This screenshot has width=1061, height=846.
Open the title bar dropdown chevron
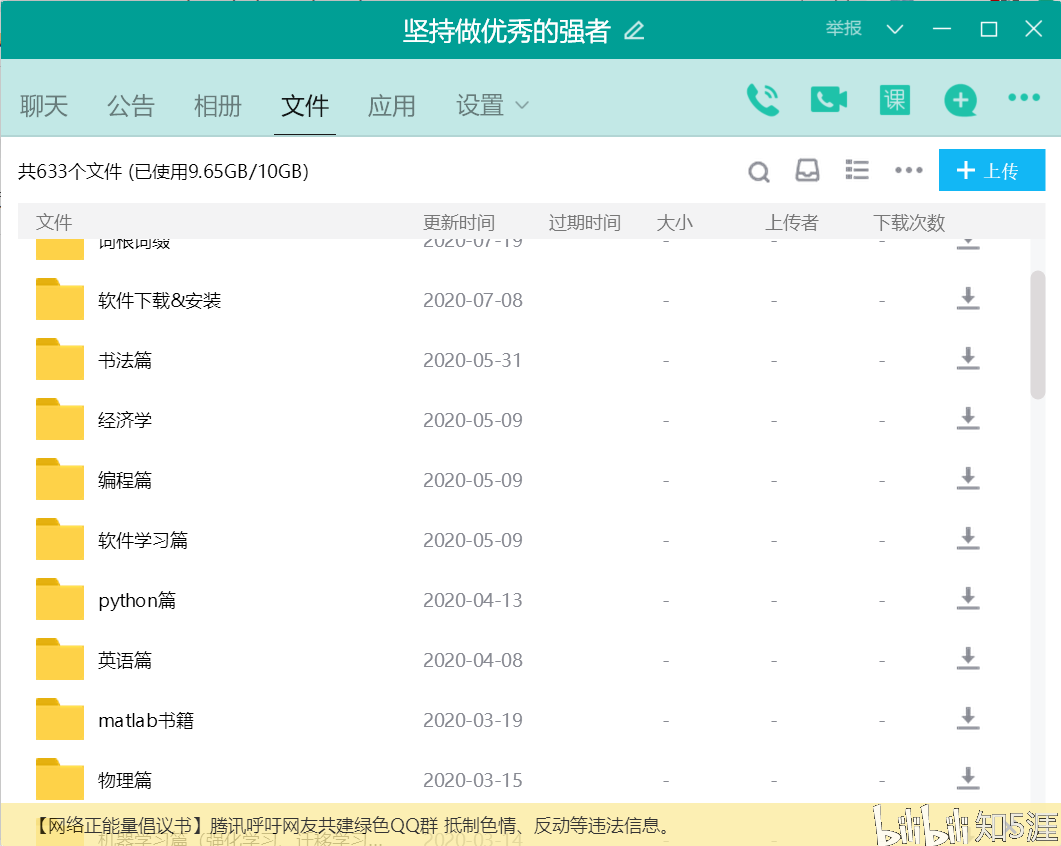click(895, 29)
